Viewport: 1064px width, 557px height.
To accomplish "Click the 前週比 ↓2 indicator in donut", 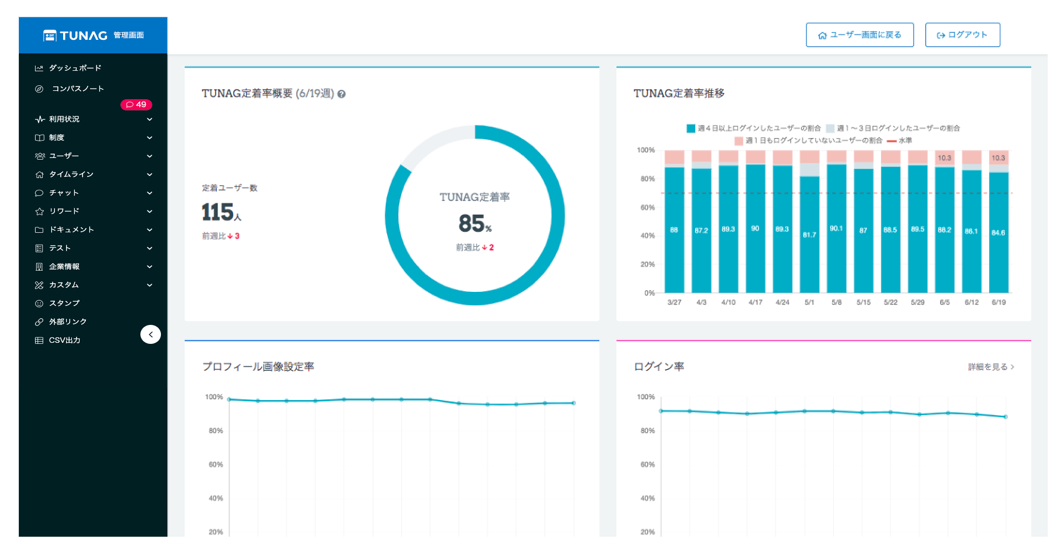I will pos(475,248).
